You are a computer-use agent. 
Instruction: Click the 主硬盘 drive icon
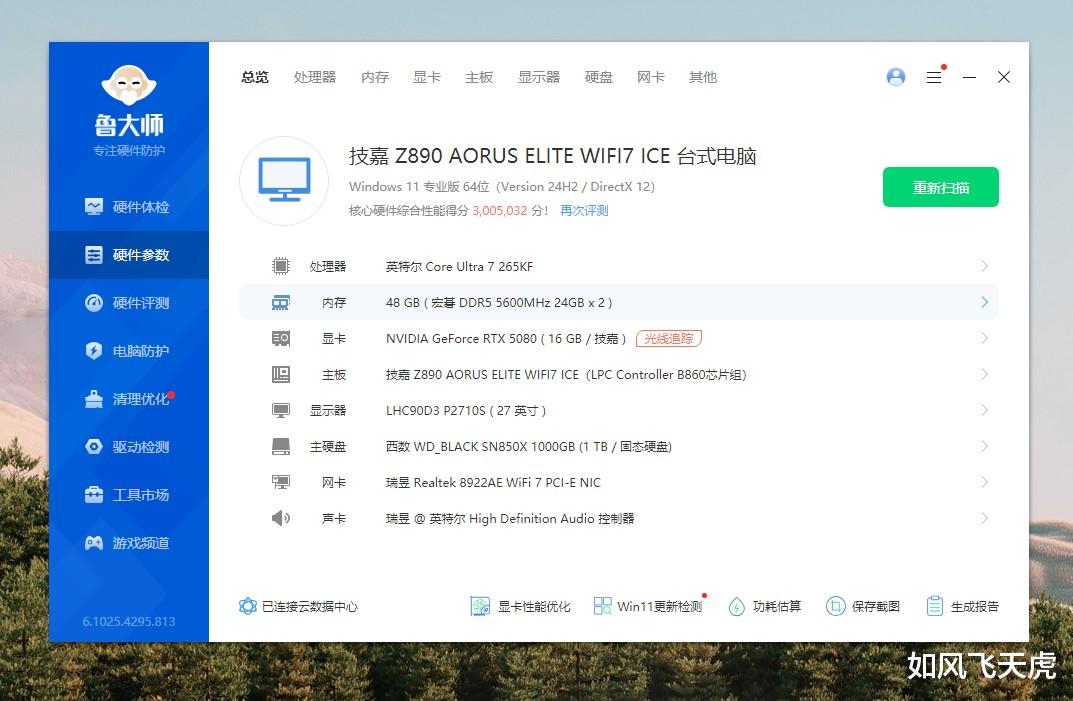pos(281,446)
